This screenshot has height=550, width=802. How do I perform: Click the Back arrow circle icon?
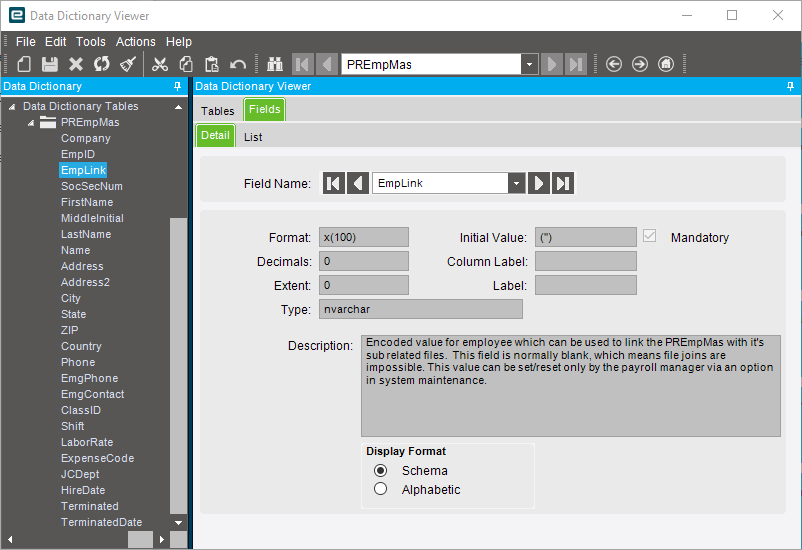(x=614, y=64)
